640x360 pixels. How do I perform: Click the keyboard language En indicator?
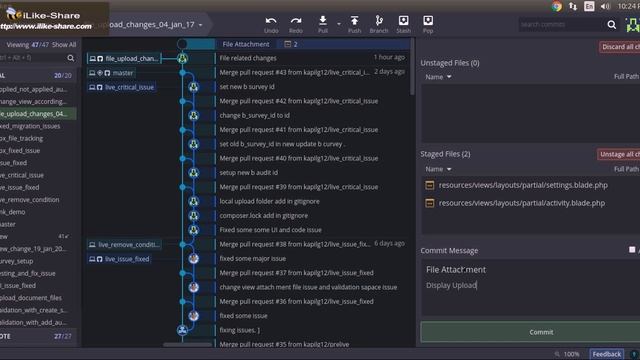coord(589,6)
